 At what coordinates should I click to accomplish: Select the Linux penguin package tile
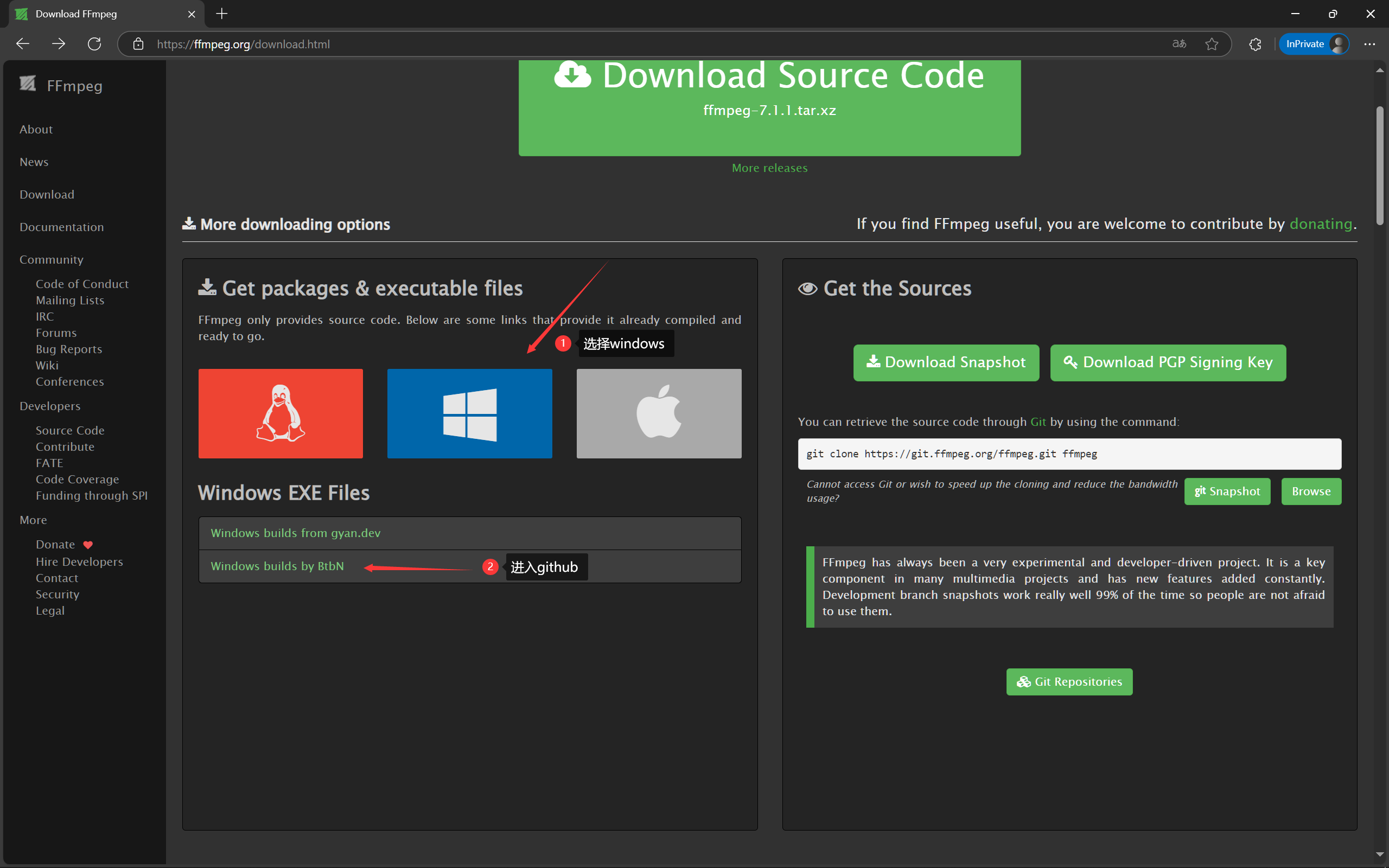point(281,413)
